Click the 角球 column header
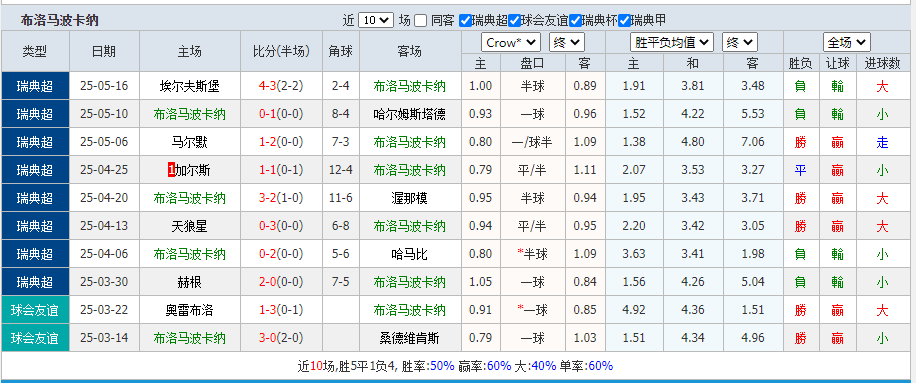Screen dimensions: 916x383 [341, 51]
